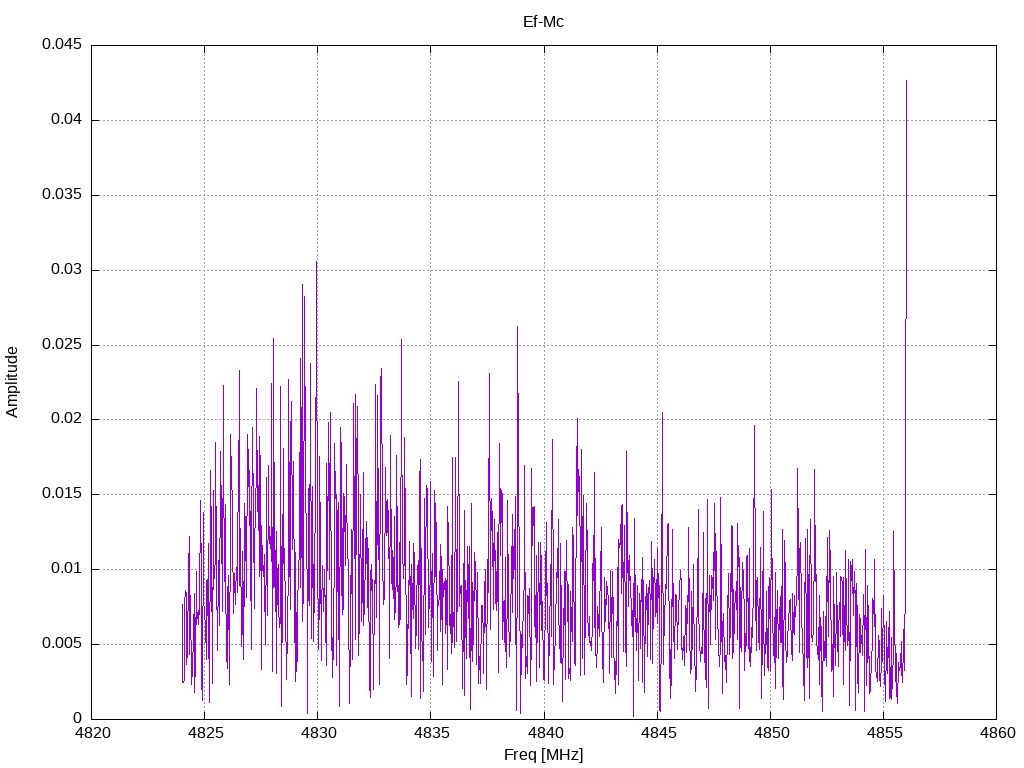Screen dimensions: 1024x768
Task: Click the 0.025 y-axis tick label
Action: (x=62, y=344)
